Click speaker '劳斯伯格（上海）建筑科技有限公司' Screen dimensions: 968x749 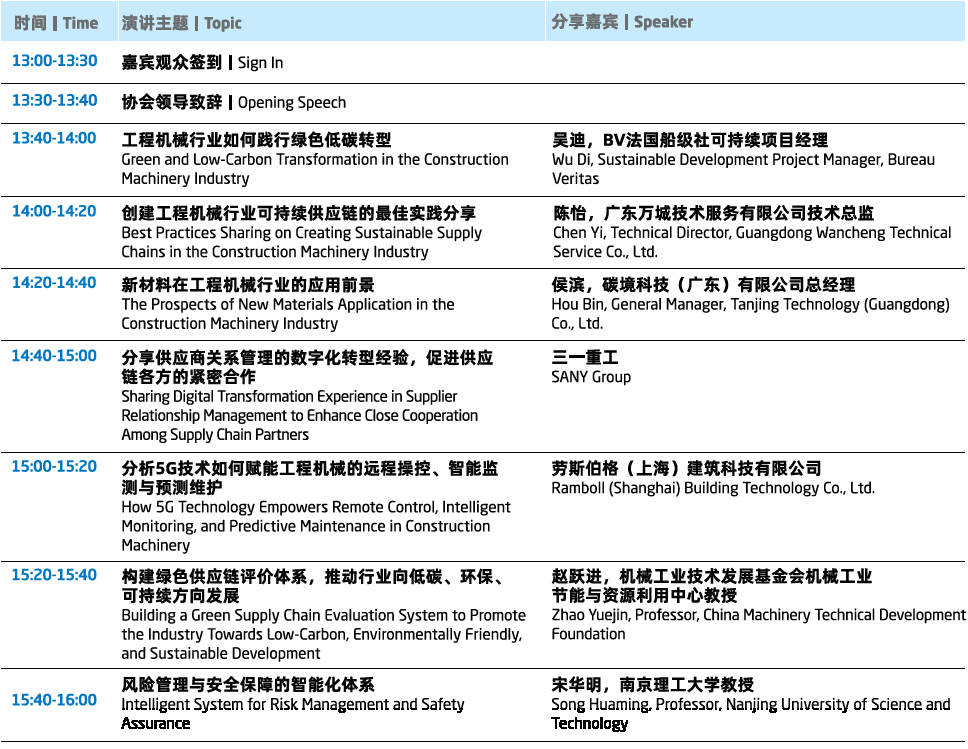686,468
